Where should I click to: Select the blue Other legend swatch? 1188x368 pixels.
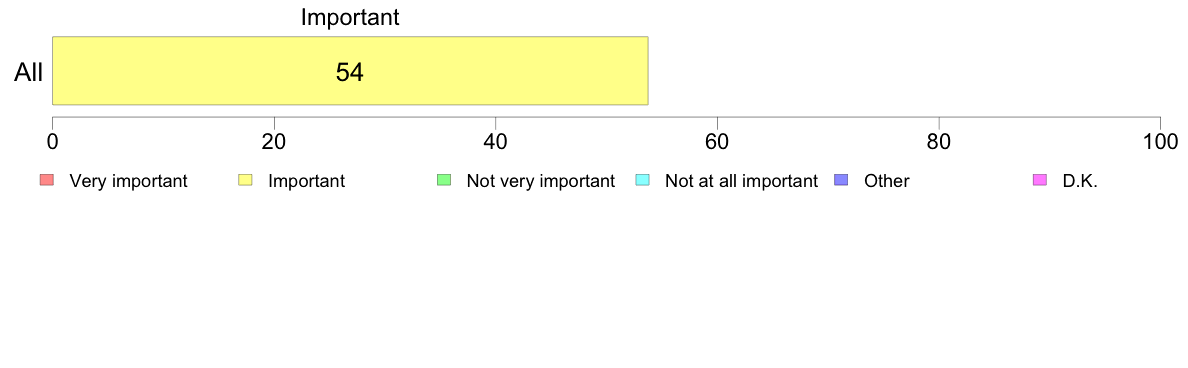tap(841, 180)
